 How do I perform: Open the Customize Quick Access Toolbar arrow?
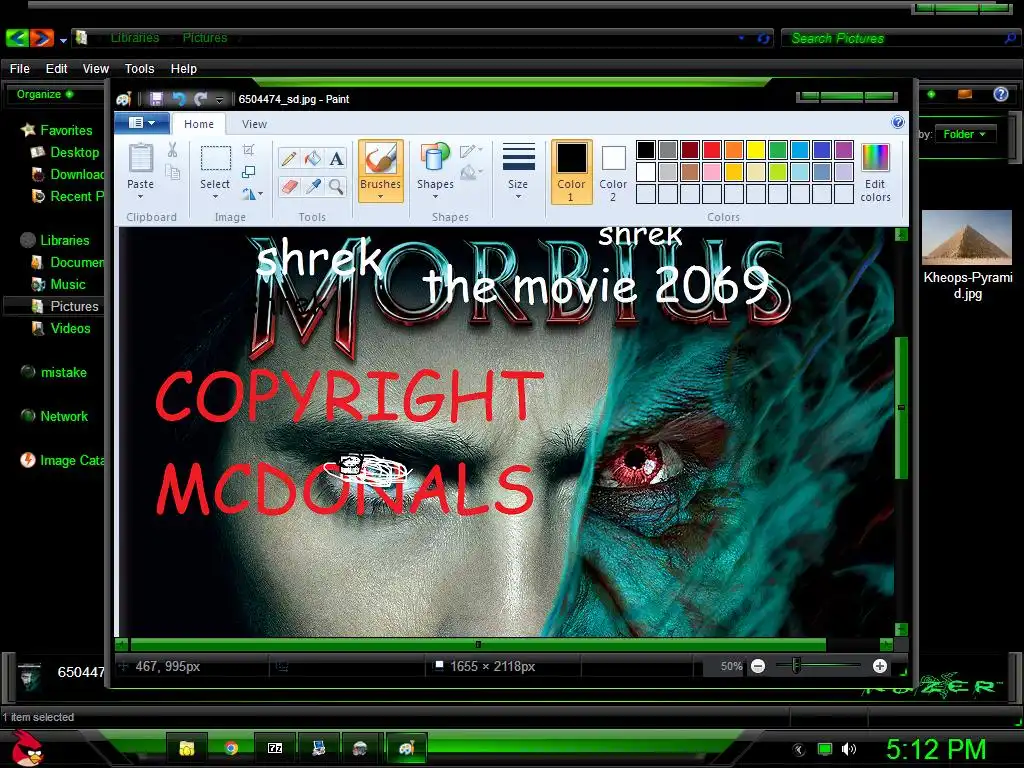[x=219, y=99]
